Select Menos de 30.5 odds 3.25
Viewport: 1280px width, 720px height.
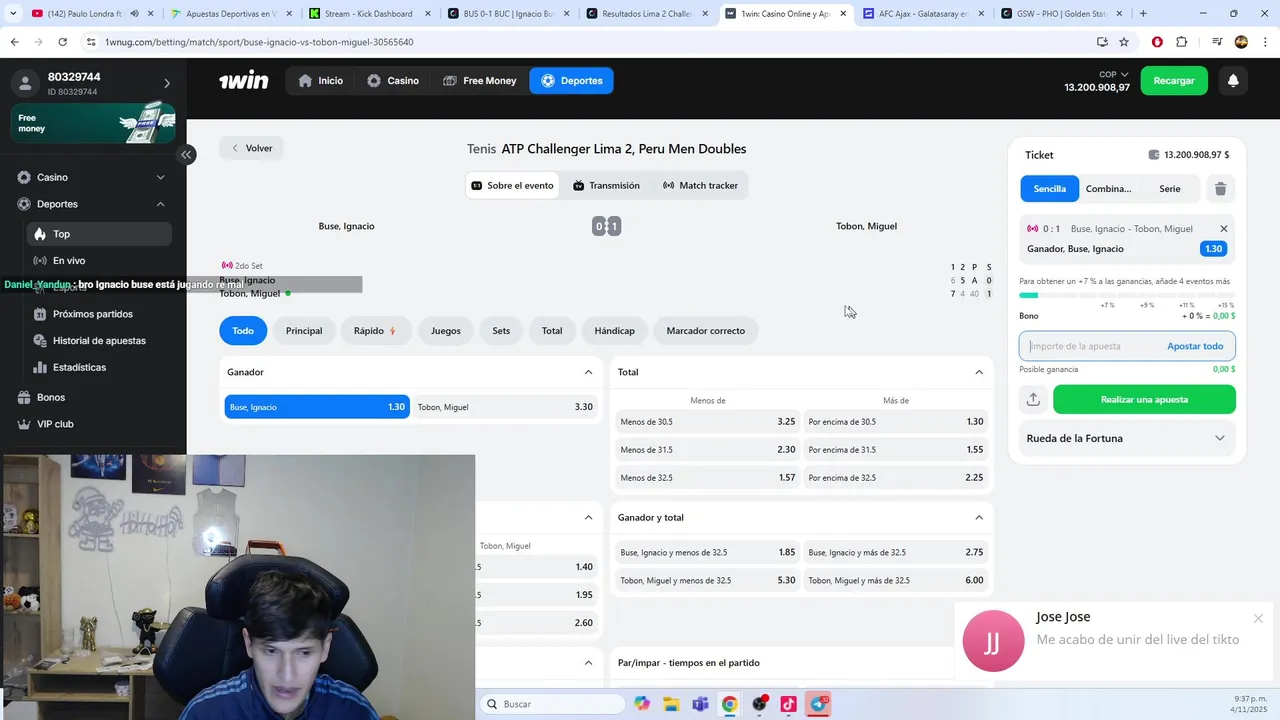[708, 422]
